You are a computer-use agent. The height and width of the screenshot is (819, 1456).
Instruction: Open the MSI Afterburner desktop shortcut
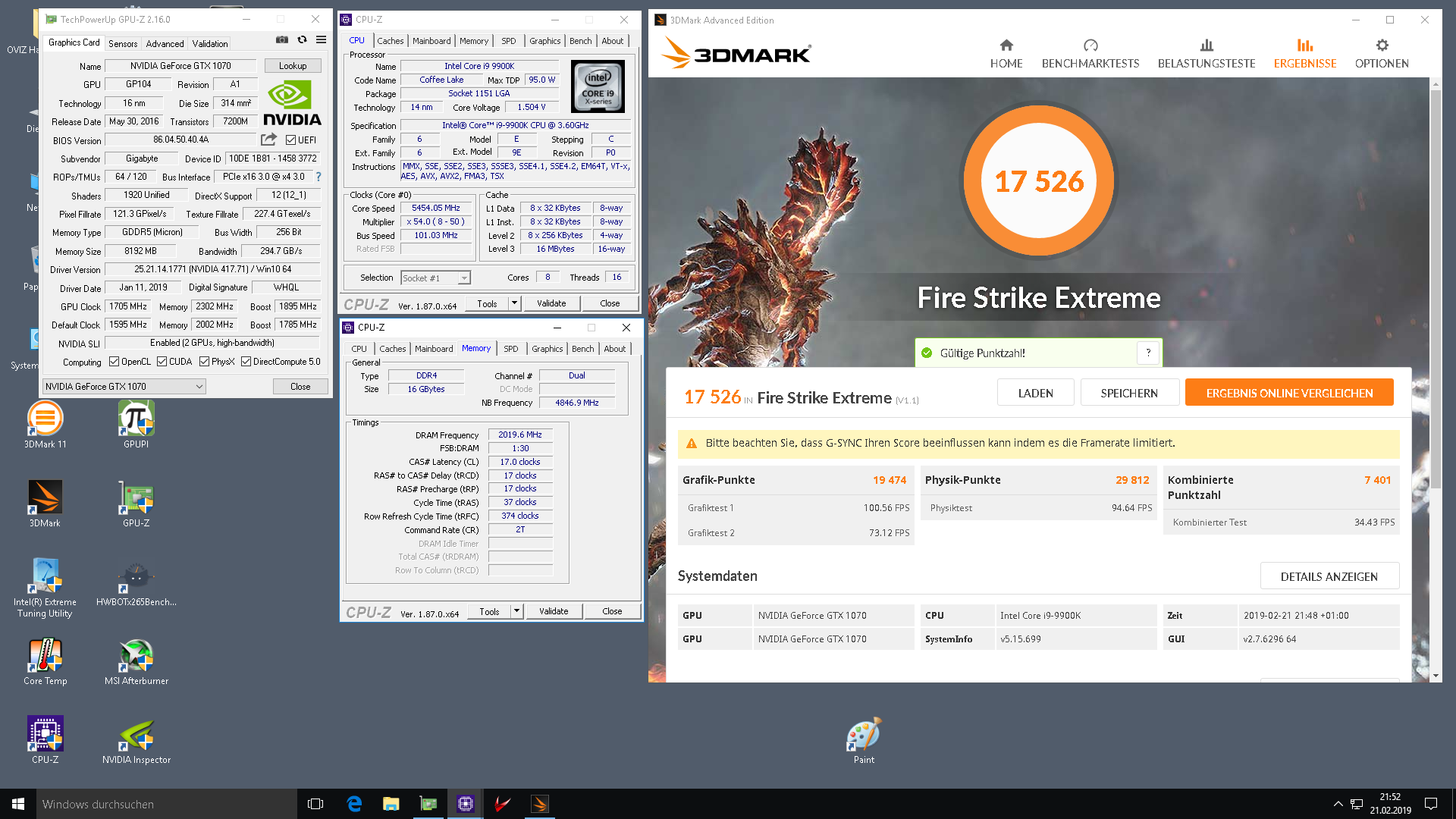pos(136,662)
